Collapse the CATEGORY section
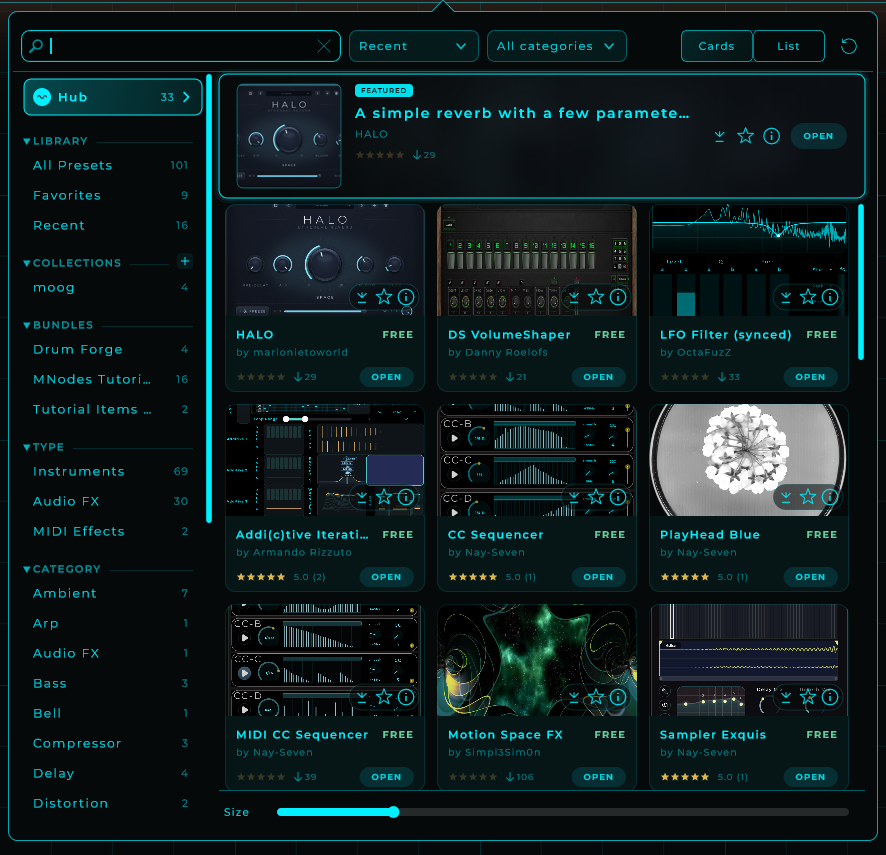 (27, 570)
